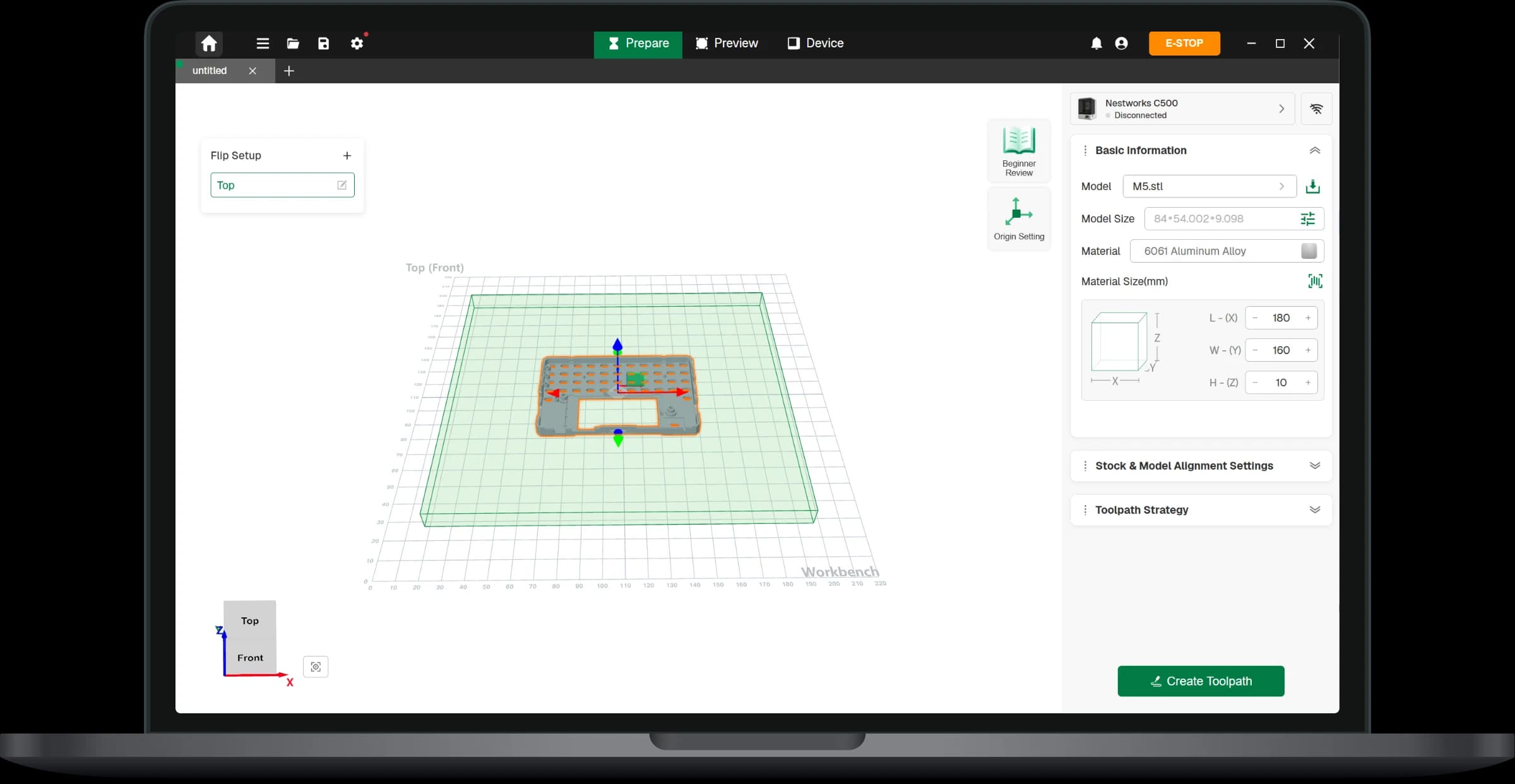Image resolution: width=1515 pixels, height=784 pixels.
Task: Open application settings gear
Action: [x=357, y=43]
